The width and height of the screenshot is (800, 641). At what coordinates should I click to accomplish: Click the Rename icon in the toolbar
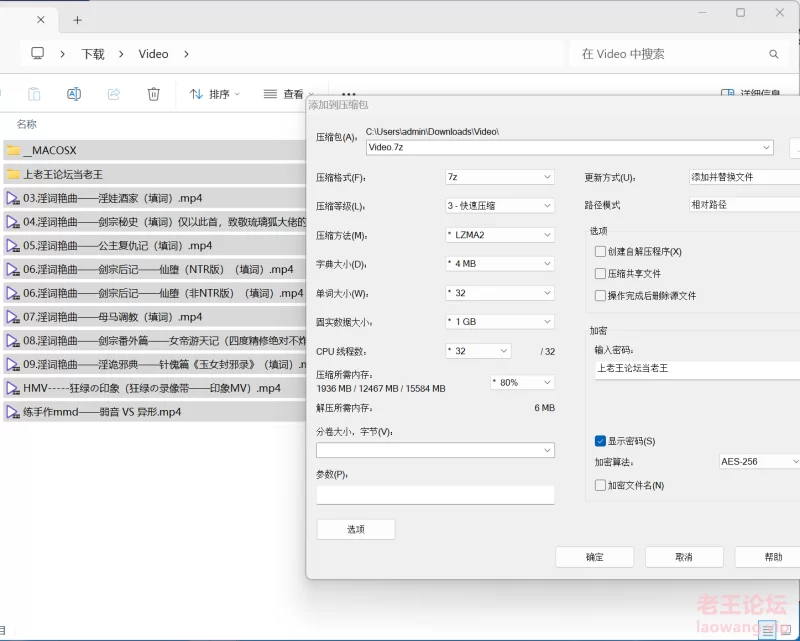[74, 94]
